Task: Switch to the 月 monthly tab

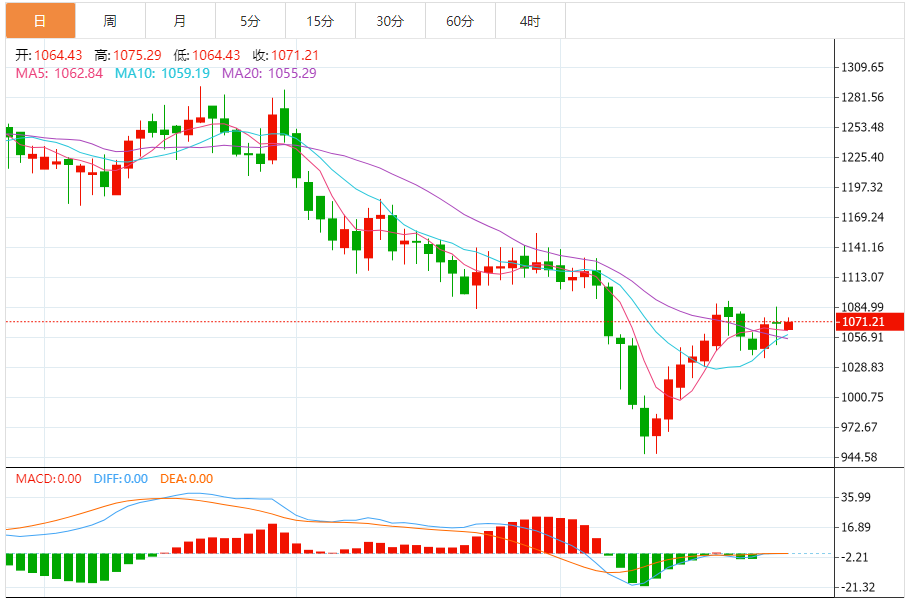Action: pyautogui.click(x=180, y=21)
